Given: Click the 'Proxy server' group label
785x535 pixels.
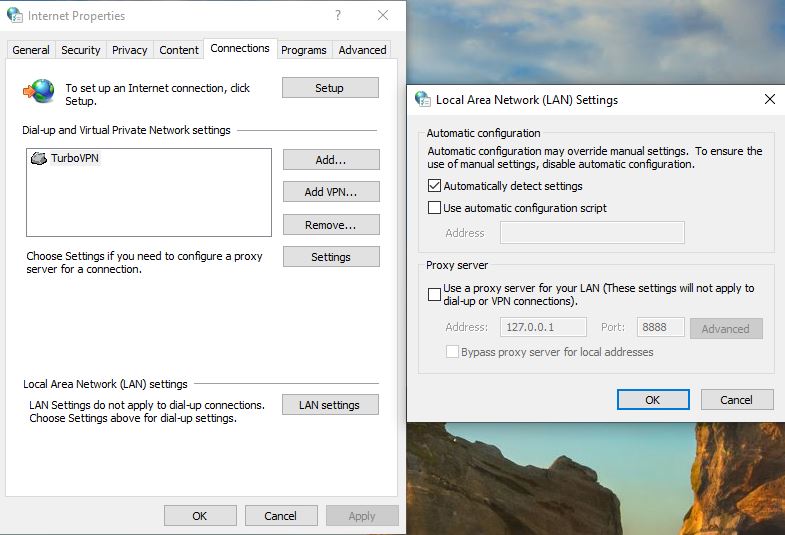Looking at the screenshot, I should [x=457, y=265].
